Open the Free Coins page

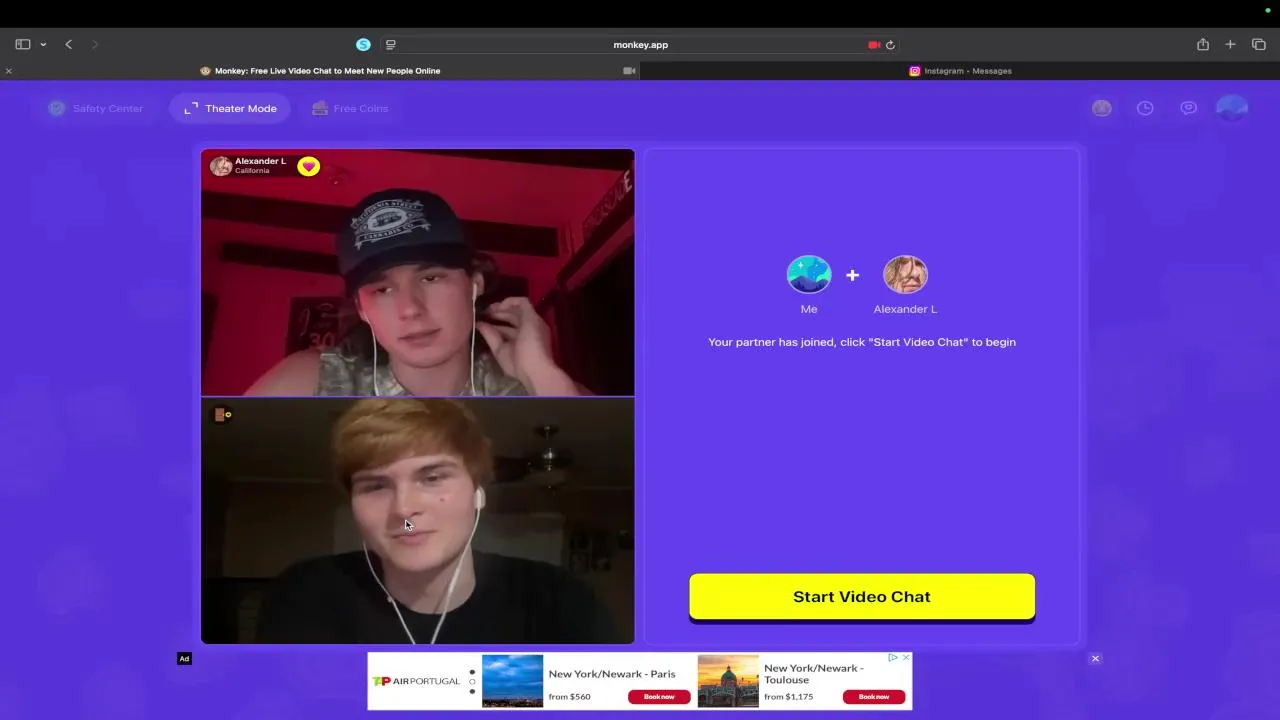349,108
